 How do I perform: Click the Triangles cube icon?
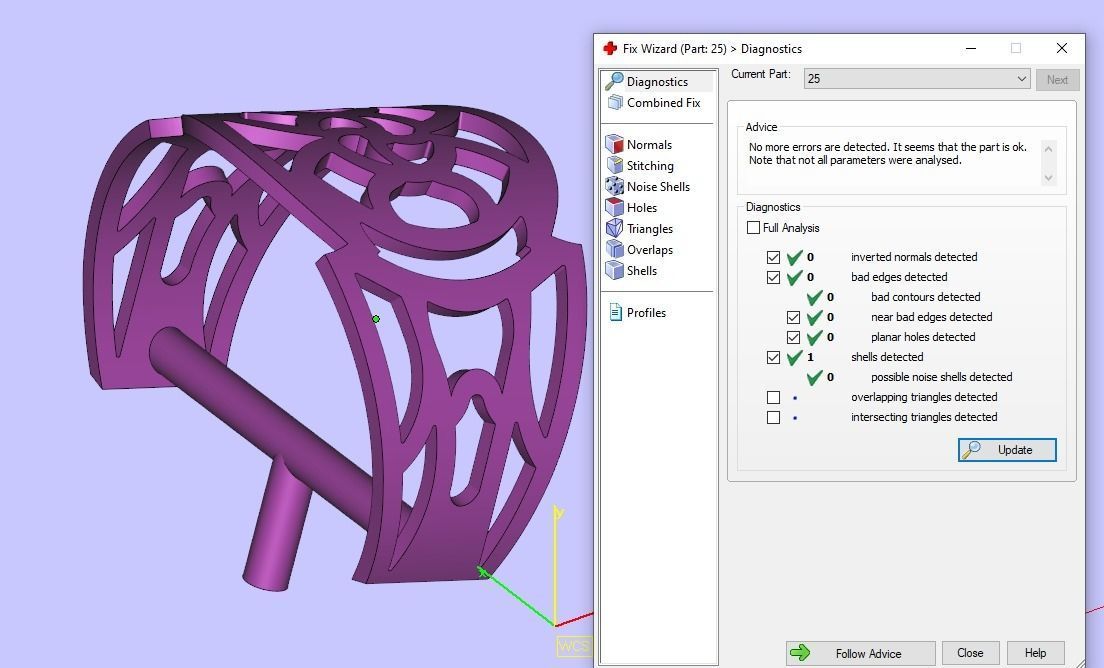(615, 228)
